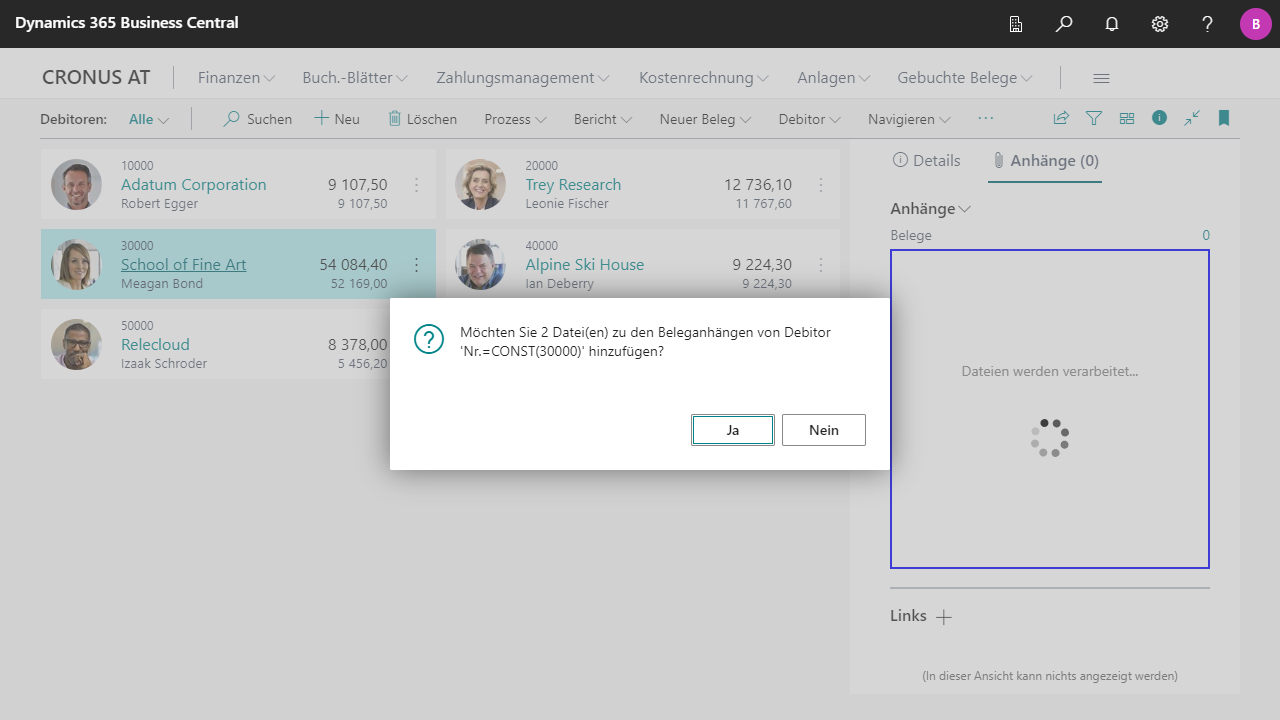The image size is (1280, 720).
Task: Click balance 8 378,00 of Relecloud
Action: coord(357,345)
